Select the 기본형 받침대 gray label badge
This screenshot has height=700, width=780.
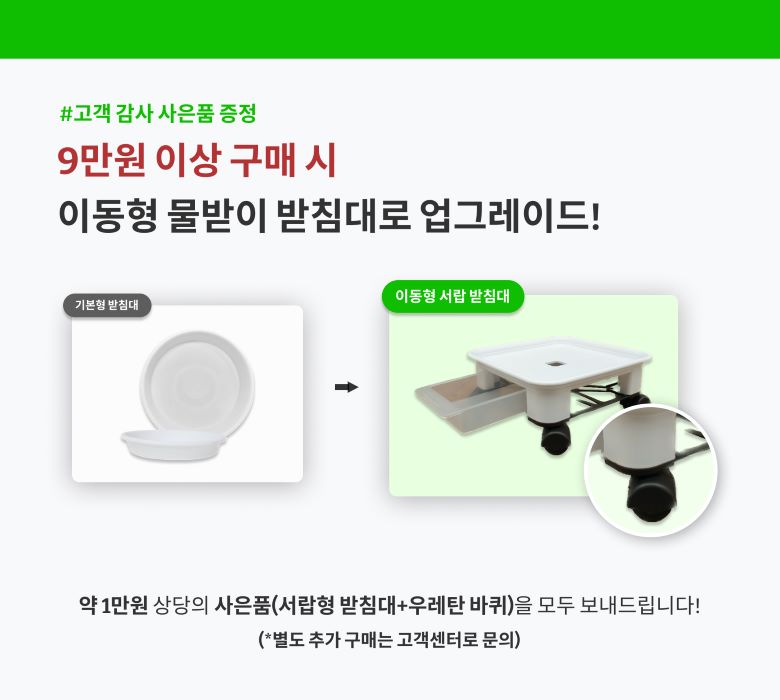pos(106,305)
